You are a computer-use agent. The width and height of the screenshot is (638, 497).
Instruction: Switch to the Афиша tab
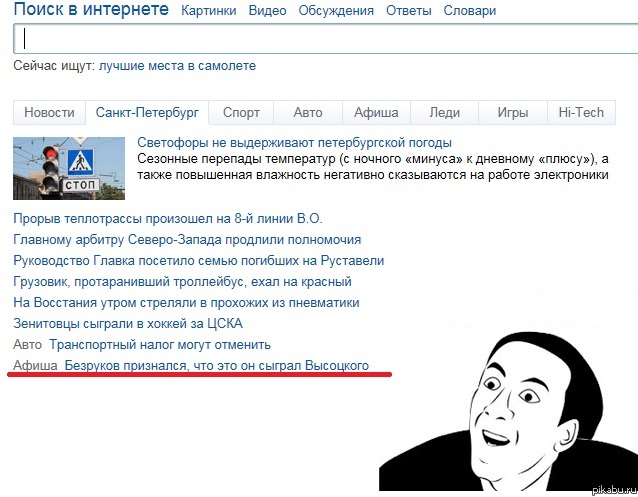[376, 112]
